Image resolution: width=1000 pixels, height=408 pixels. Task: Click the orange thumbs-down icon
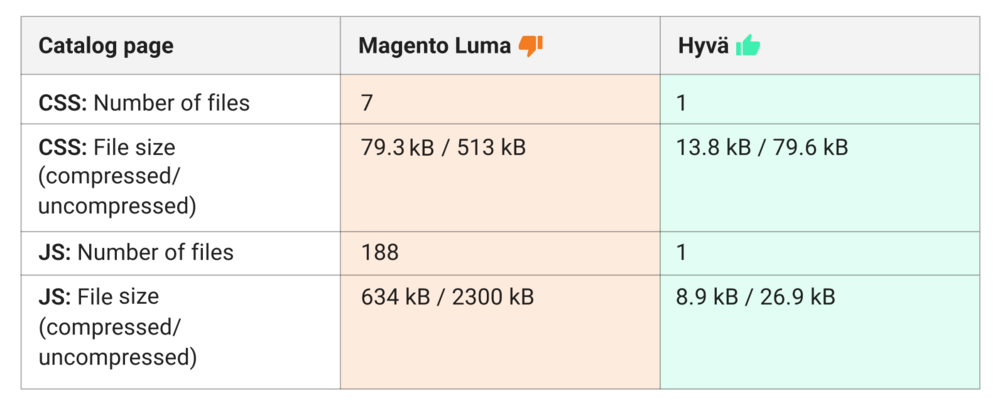pos(531,45)
